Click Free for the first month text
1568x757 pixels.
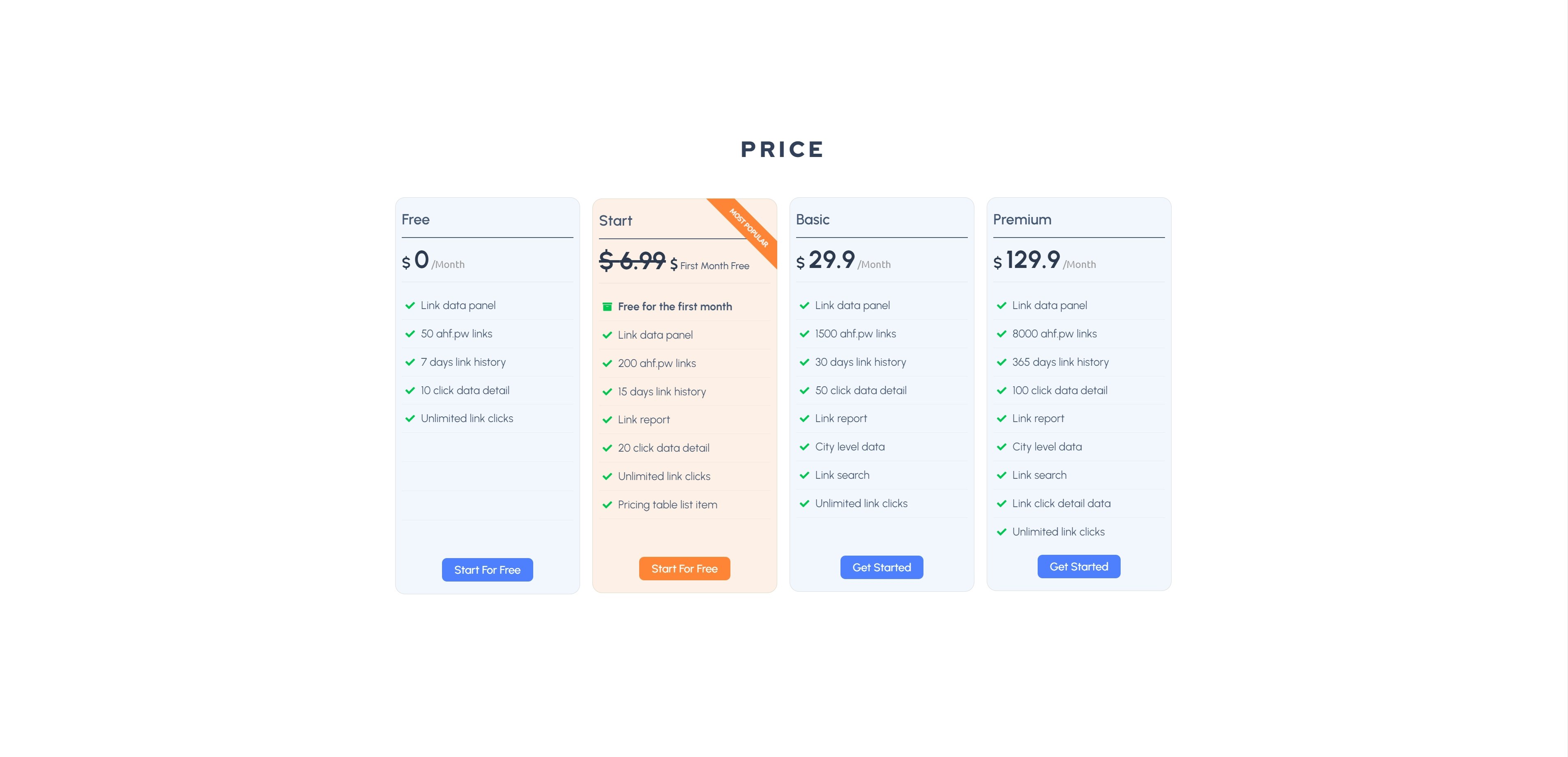675,306
